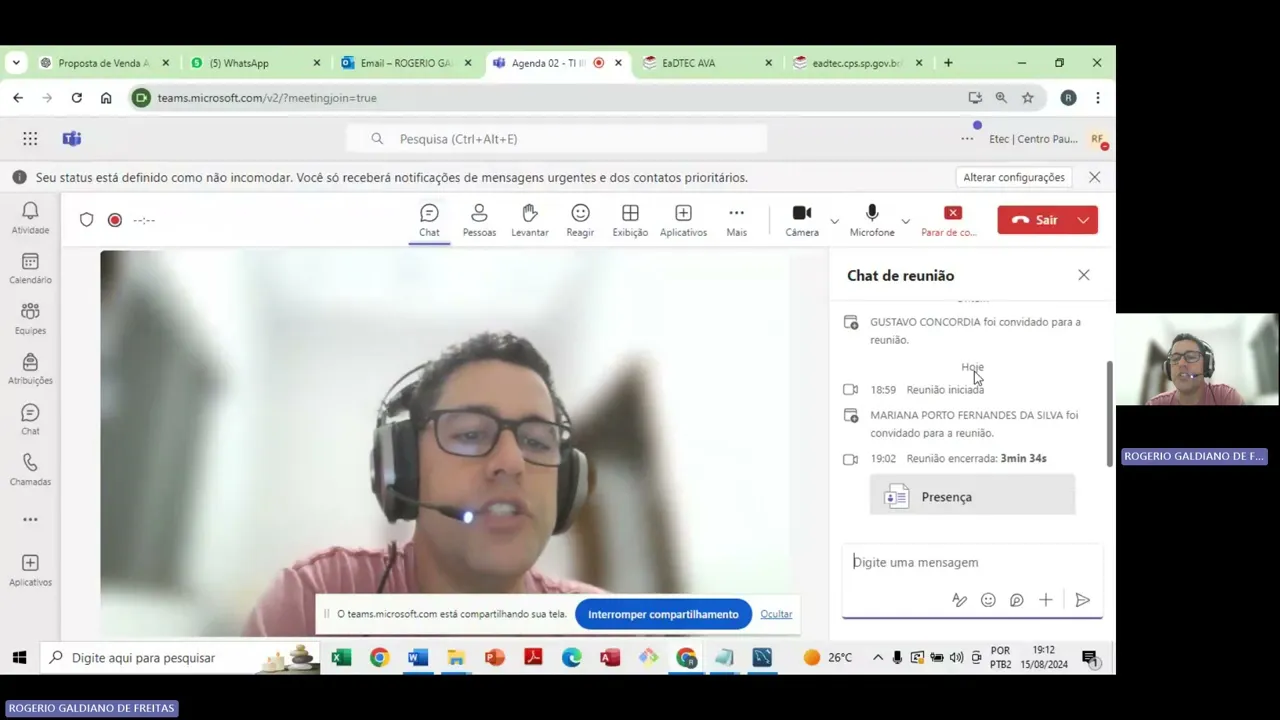1280x720 pixels.
Task: Dismiss the status notification banner
Action: coord(1094,177)
